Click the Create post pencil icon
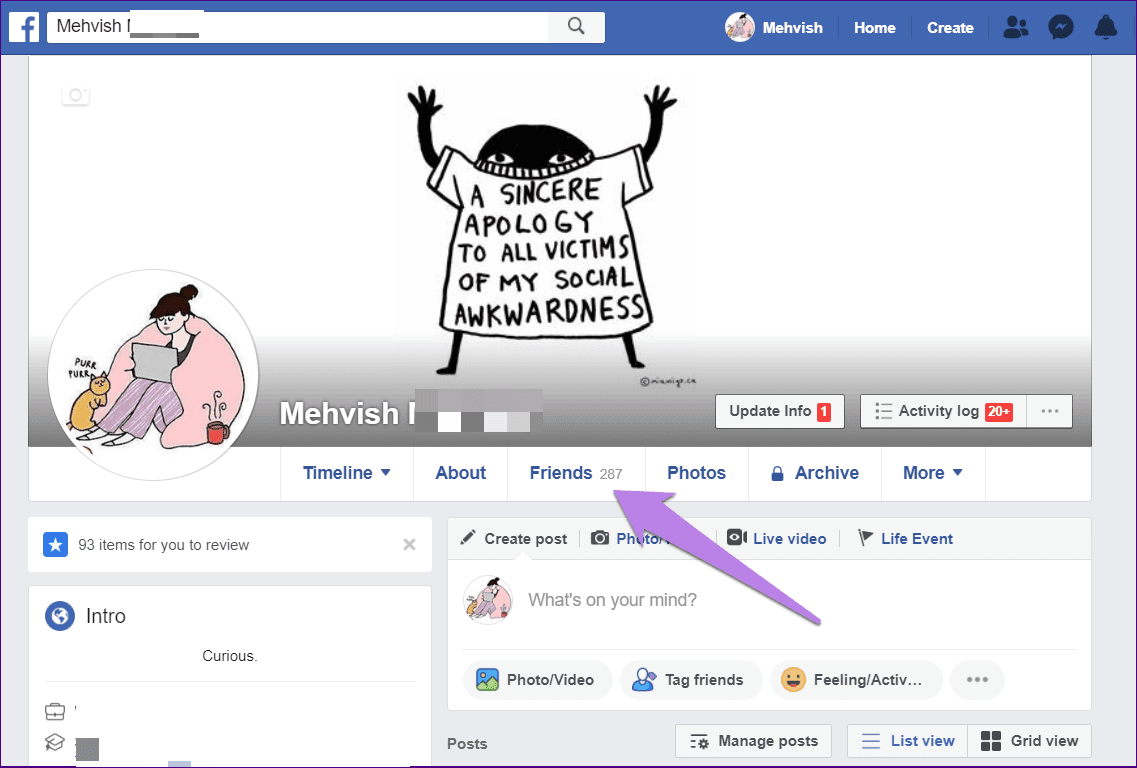The width and height of the screenshot is (1137, 768). [x=468, y=537]
